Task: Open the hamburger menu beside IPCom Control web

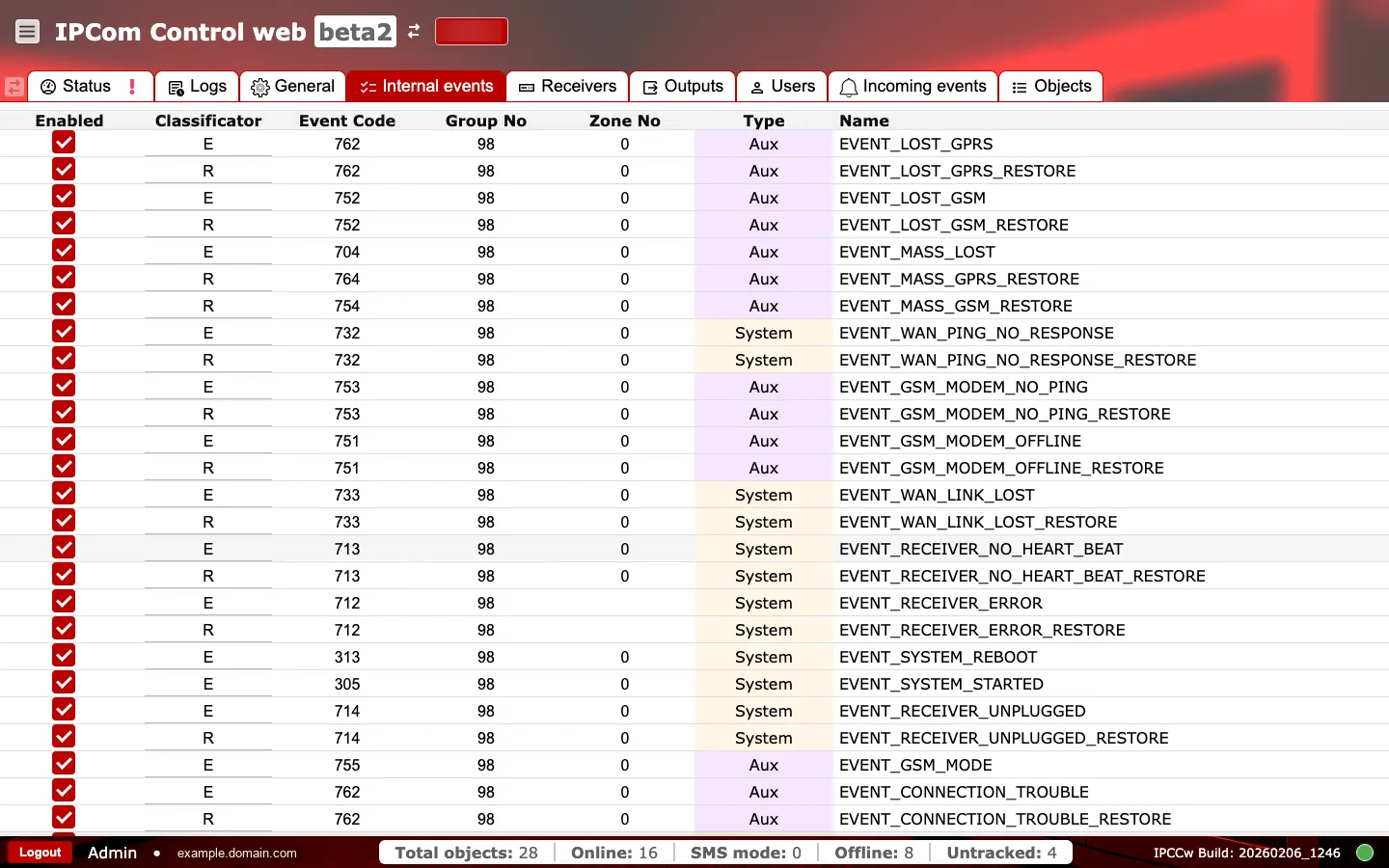Action: (27, 31)
